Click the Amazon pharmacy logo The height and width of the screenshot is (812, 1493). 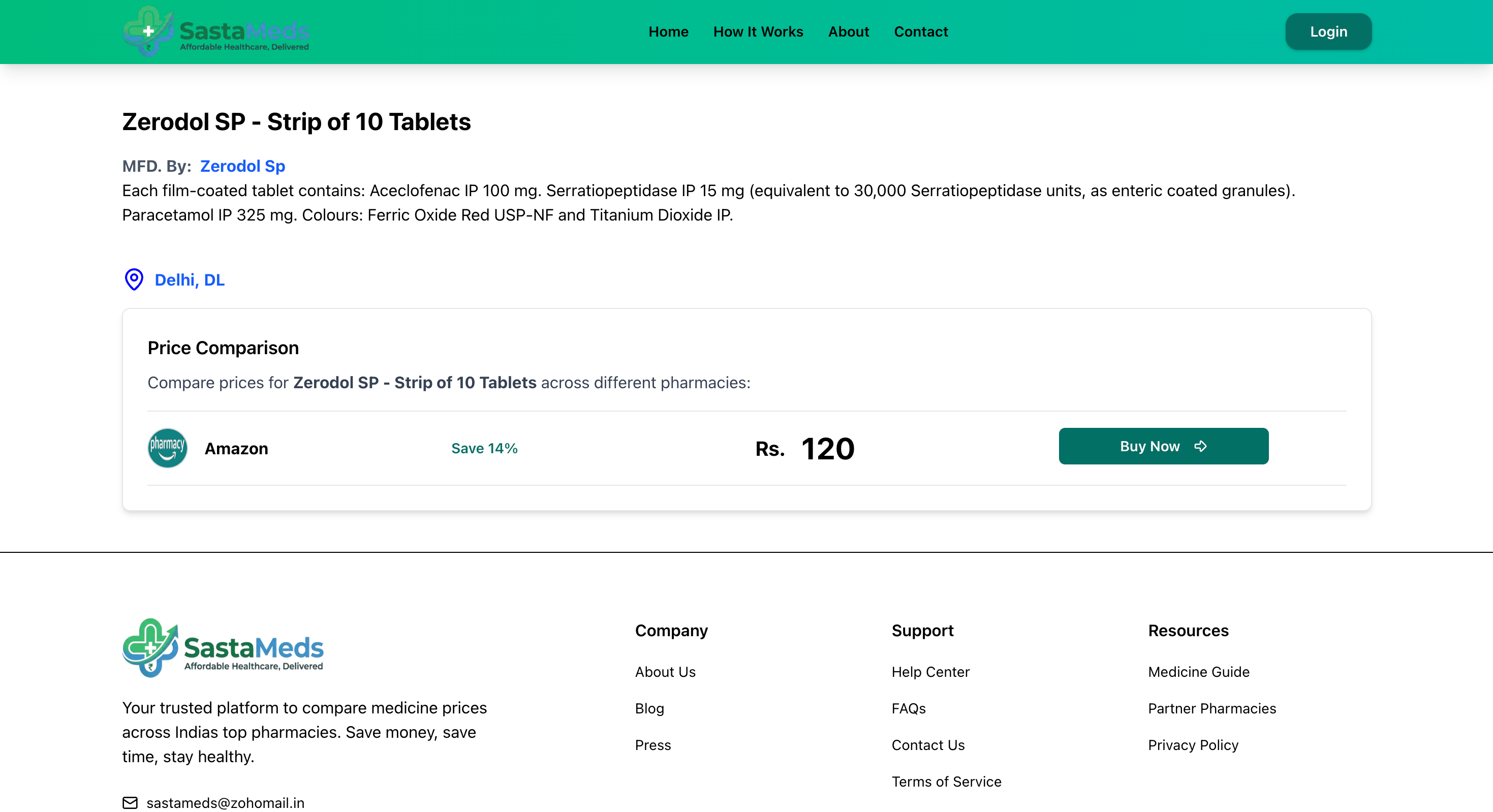168,448
